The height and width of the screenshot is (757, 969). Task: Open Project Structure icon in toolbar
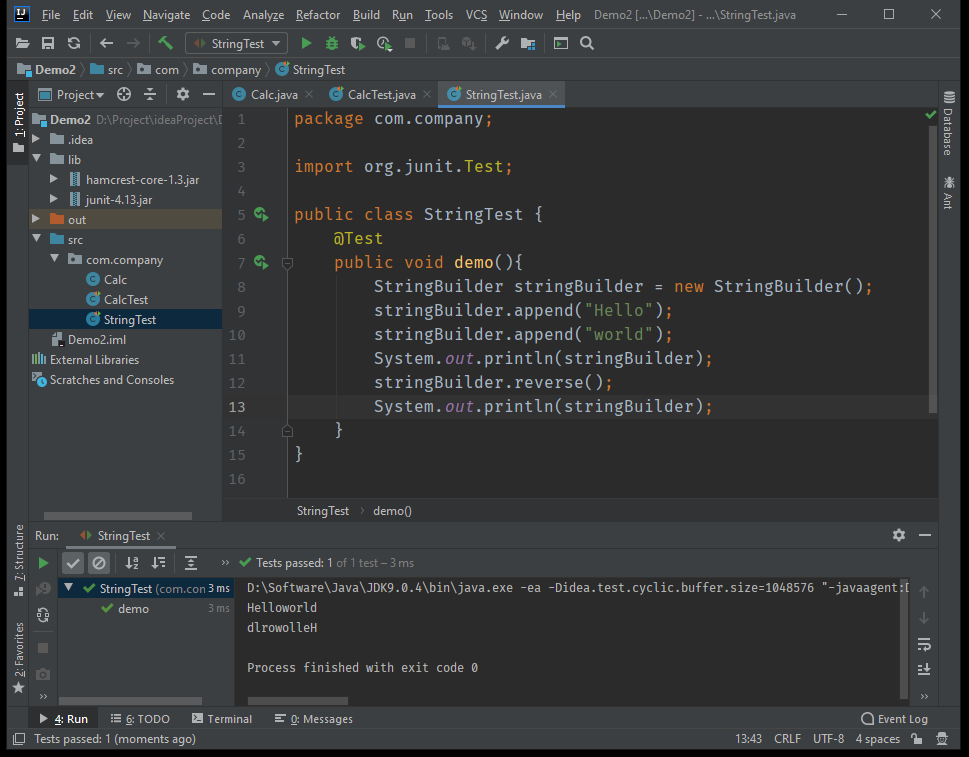click(x=528, y=43)
